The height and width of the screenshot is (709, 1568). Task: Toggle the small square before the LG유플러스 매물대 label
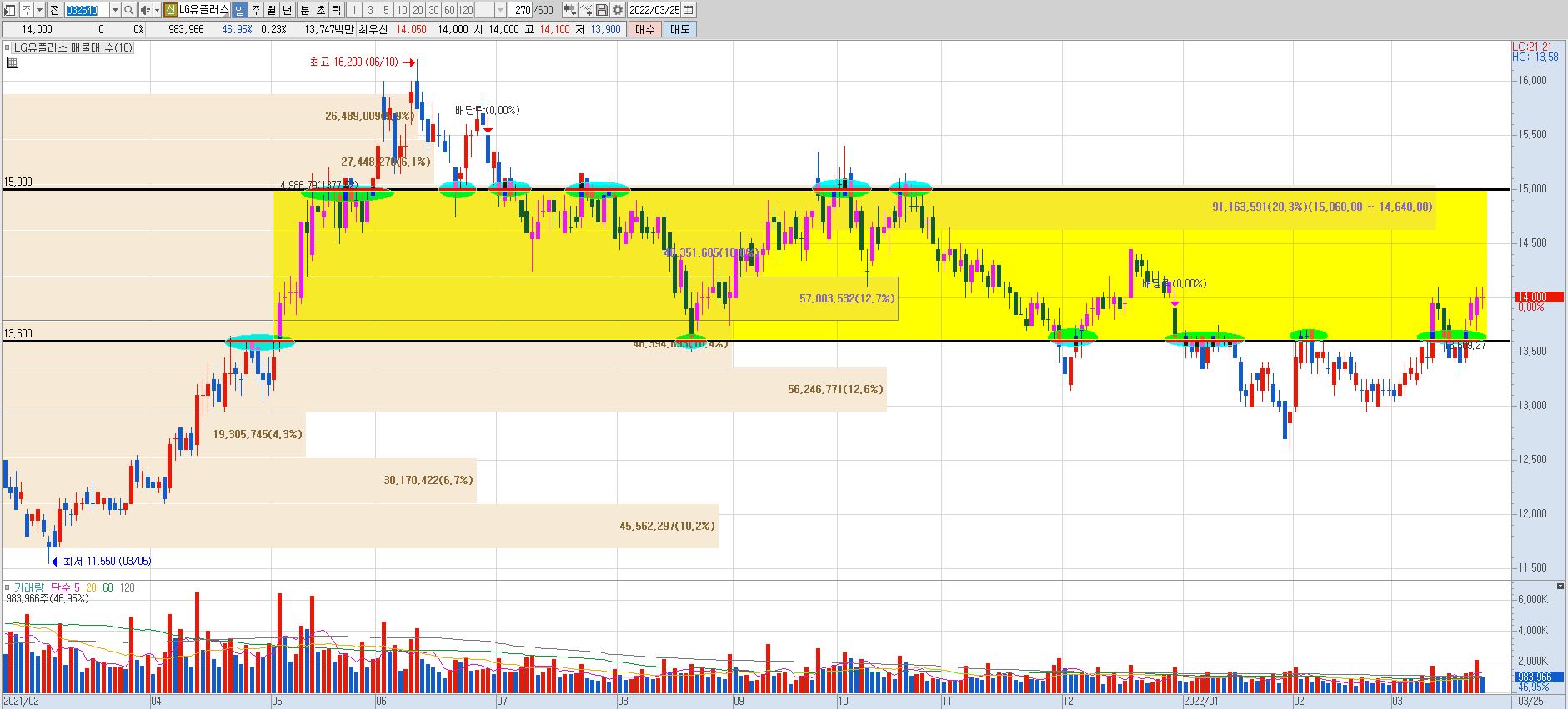pyautogui.click(x=8, y=48)
